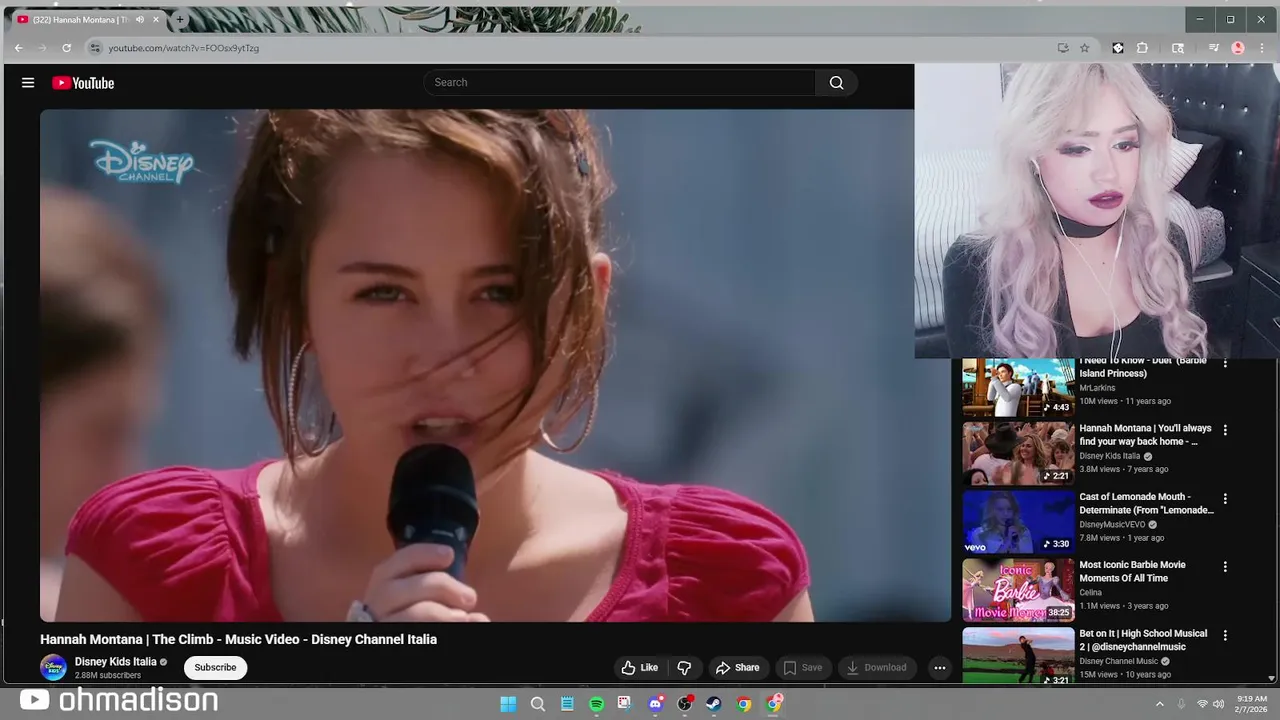
Task: Click the tab search screen icon
Action: click(1178, 48)
